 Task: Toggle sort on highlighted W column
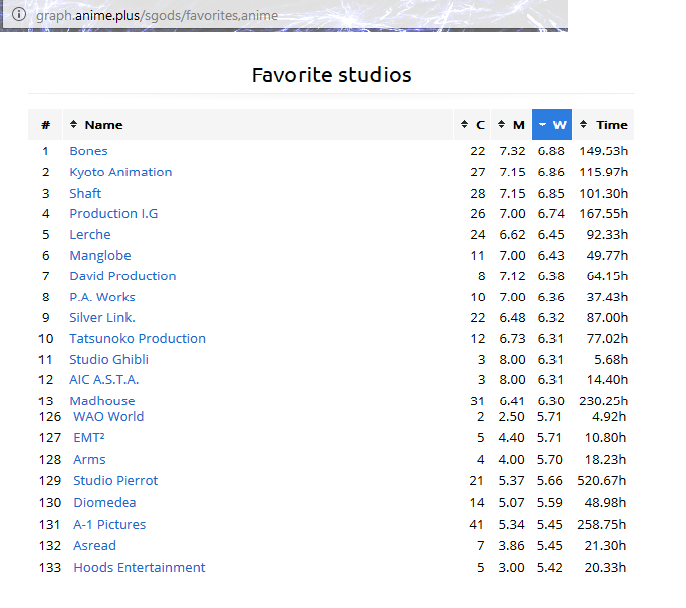(552, 125)
